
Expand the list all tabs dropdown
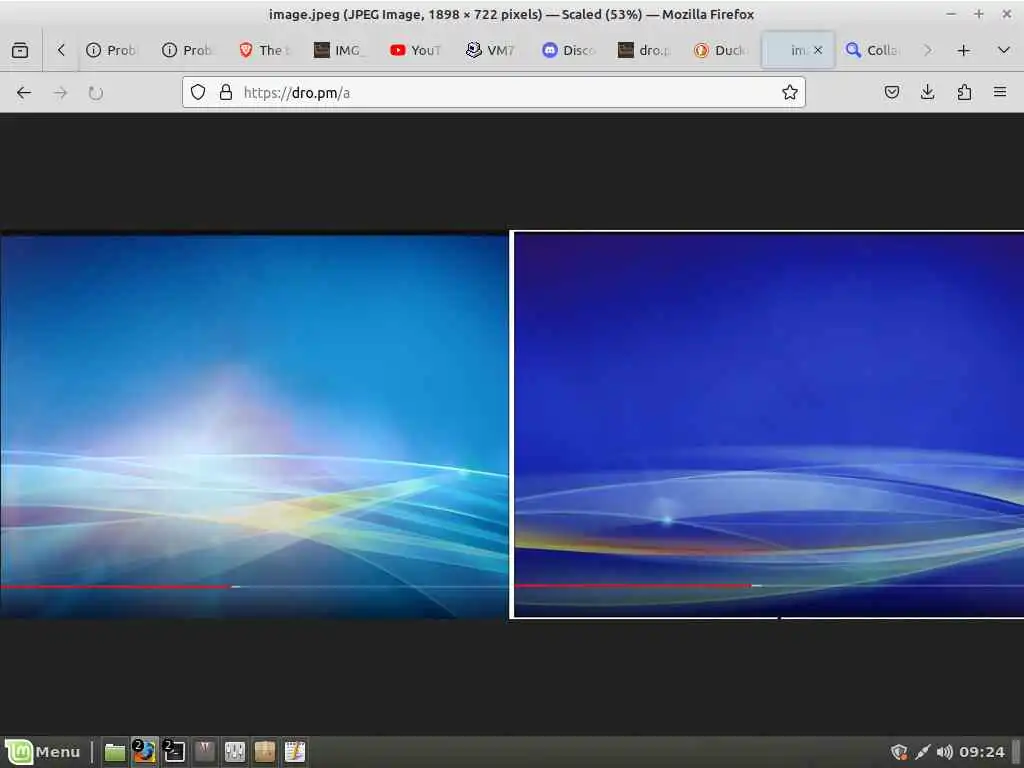[1004, 50]
